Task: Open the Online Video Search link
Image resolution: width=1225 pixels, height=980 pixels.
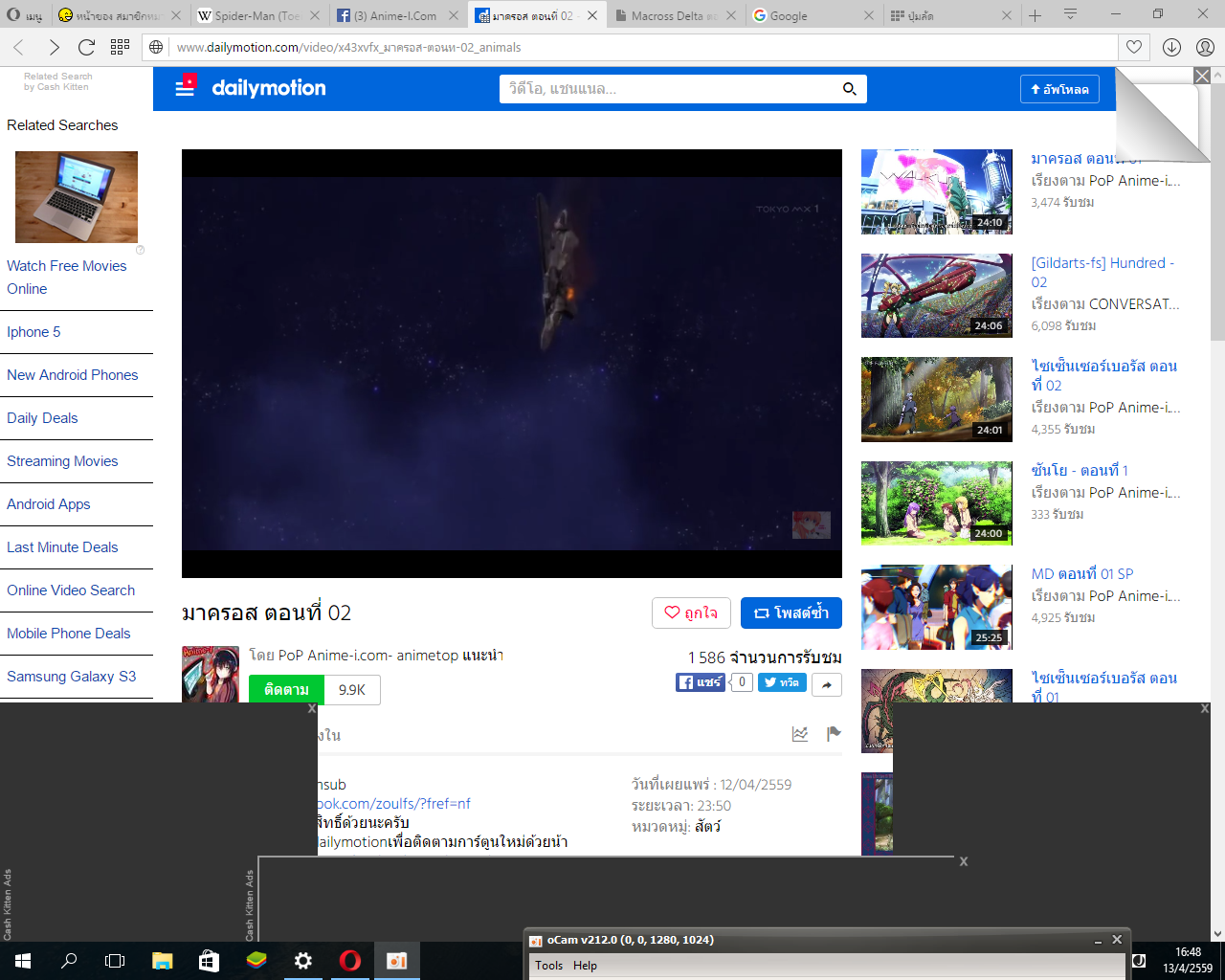Action: 71,590
